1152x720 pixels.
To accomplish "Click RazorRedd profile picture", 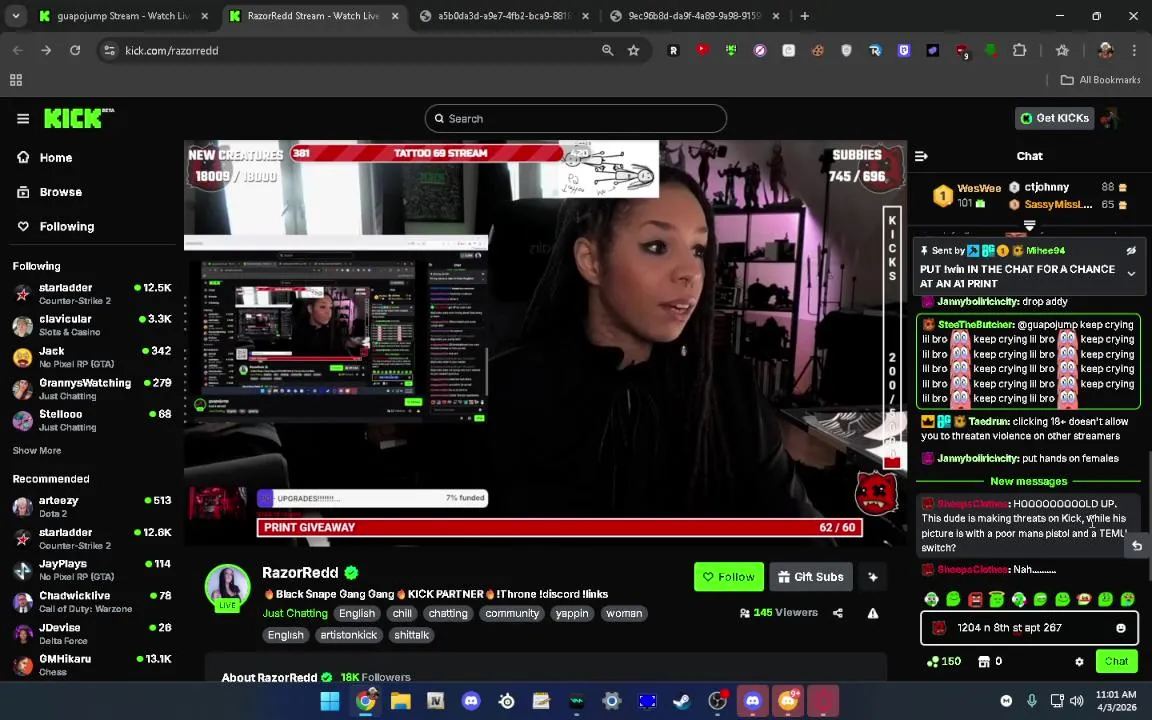I will tap(227, 587).
